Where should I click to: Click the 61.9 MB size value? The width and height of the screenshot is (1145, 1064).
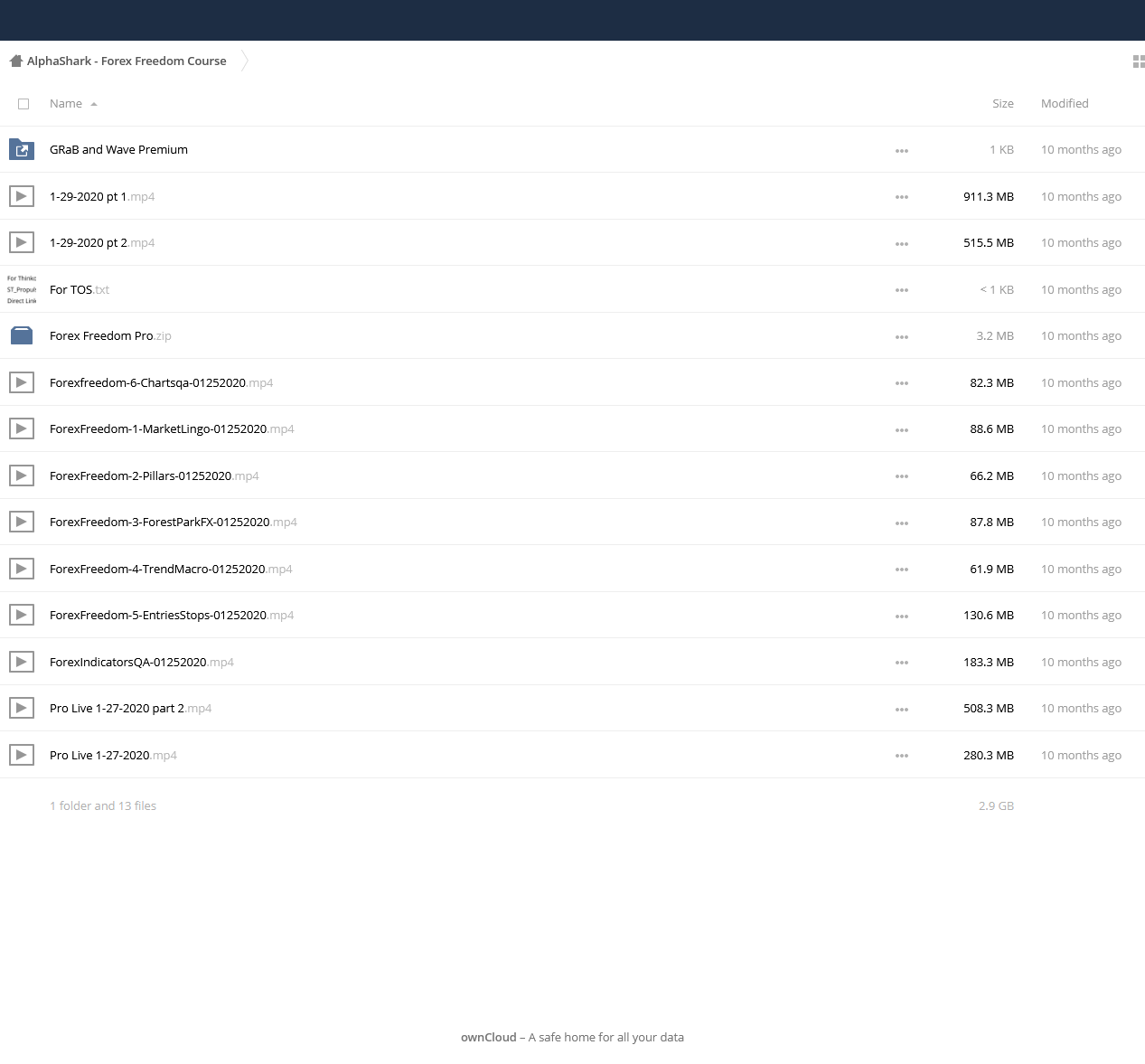(992, 569)
